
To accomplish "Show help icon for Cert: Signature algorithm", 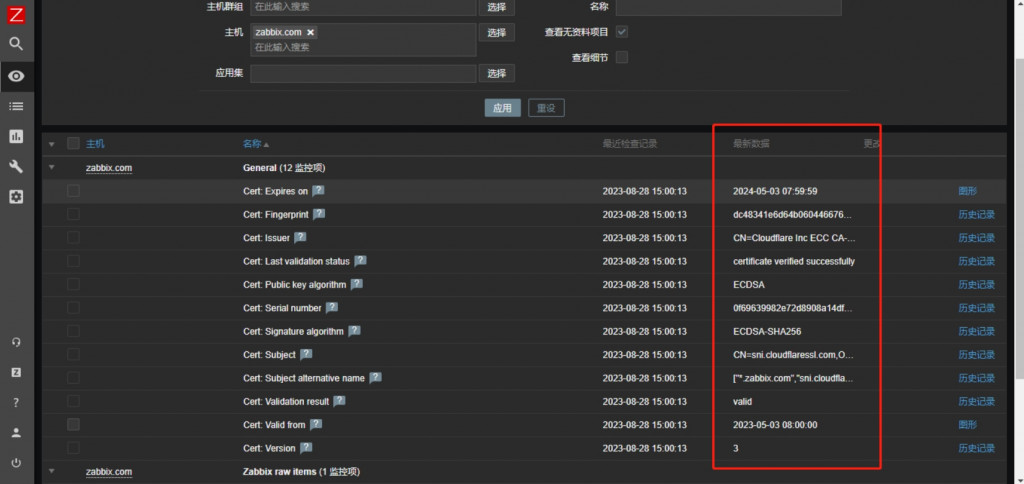I will [354, 331].
